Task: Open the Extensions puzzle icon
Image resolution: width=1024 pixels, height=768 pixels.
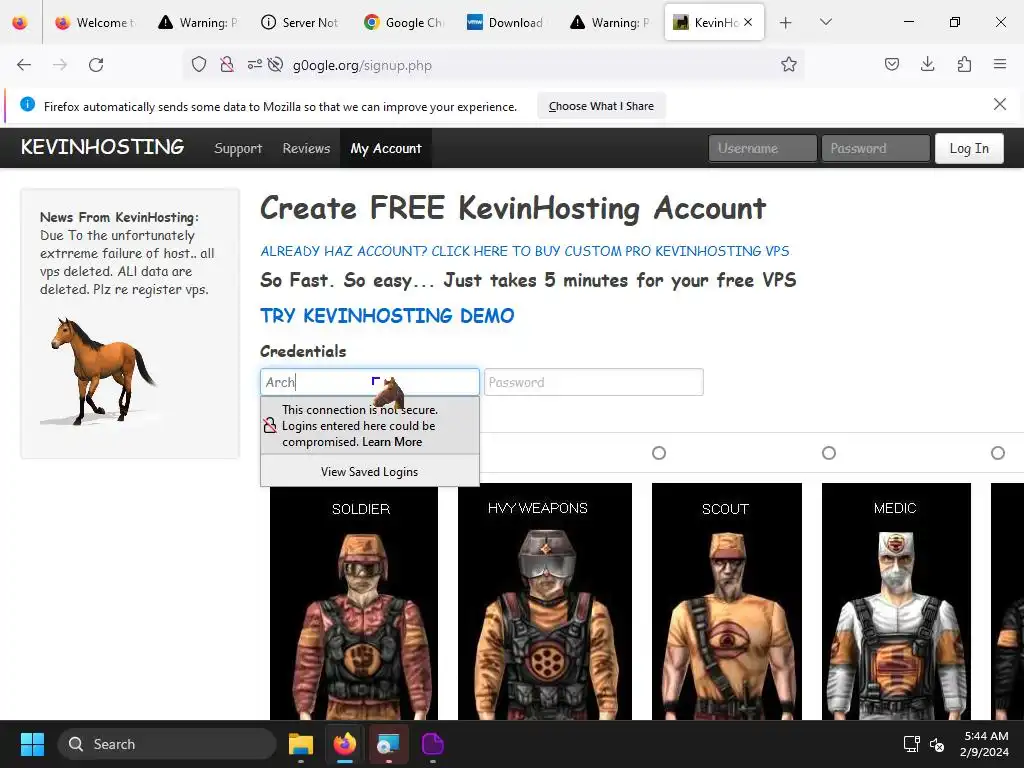Action: click(964, 64)
